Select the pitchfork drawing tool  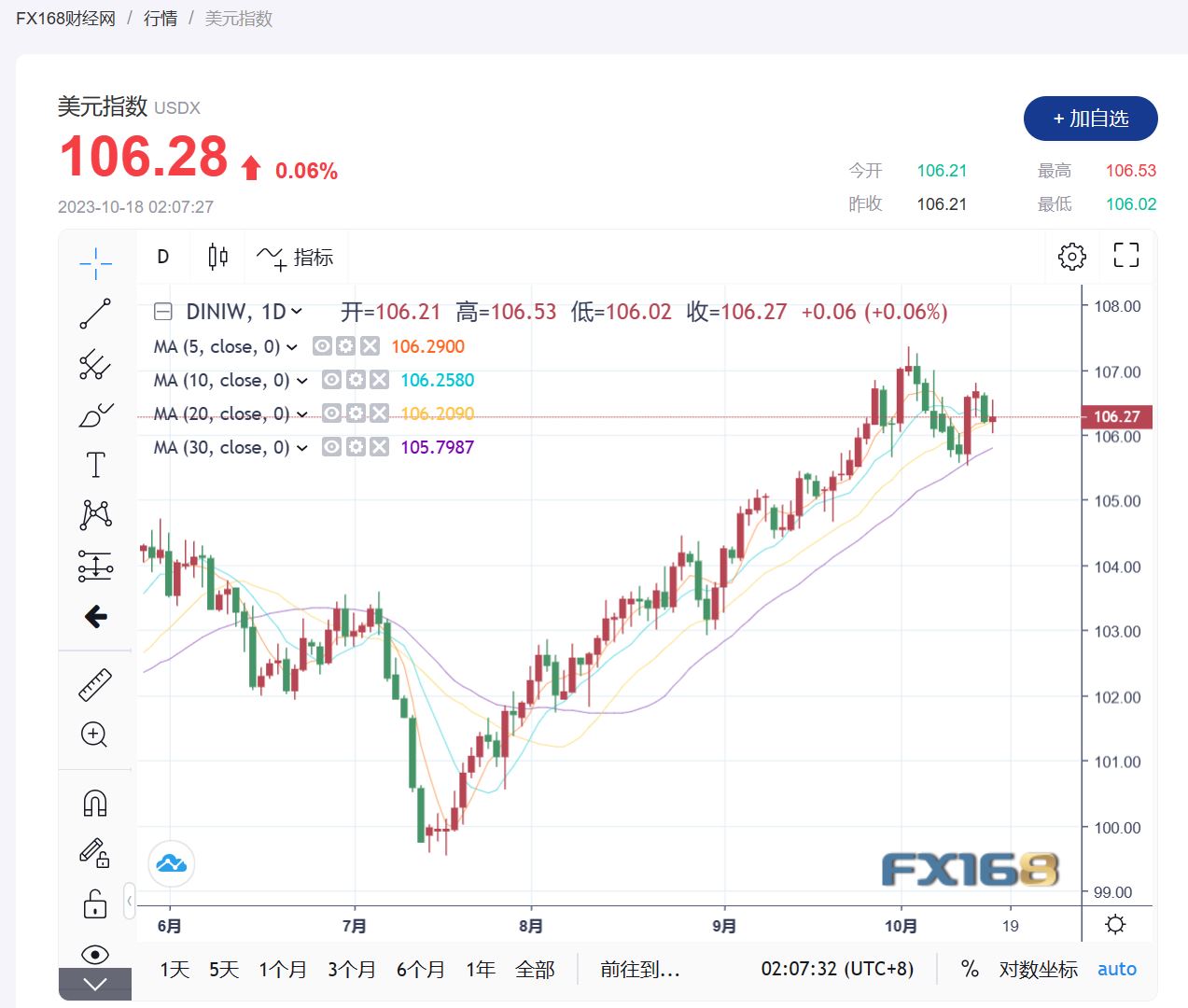95,364
